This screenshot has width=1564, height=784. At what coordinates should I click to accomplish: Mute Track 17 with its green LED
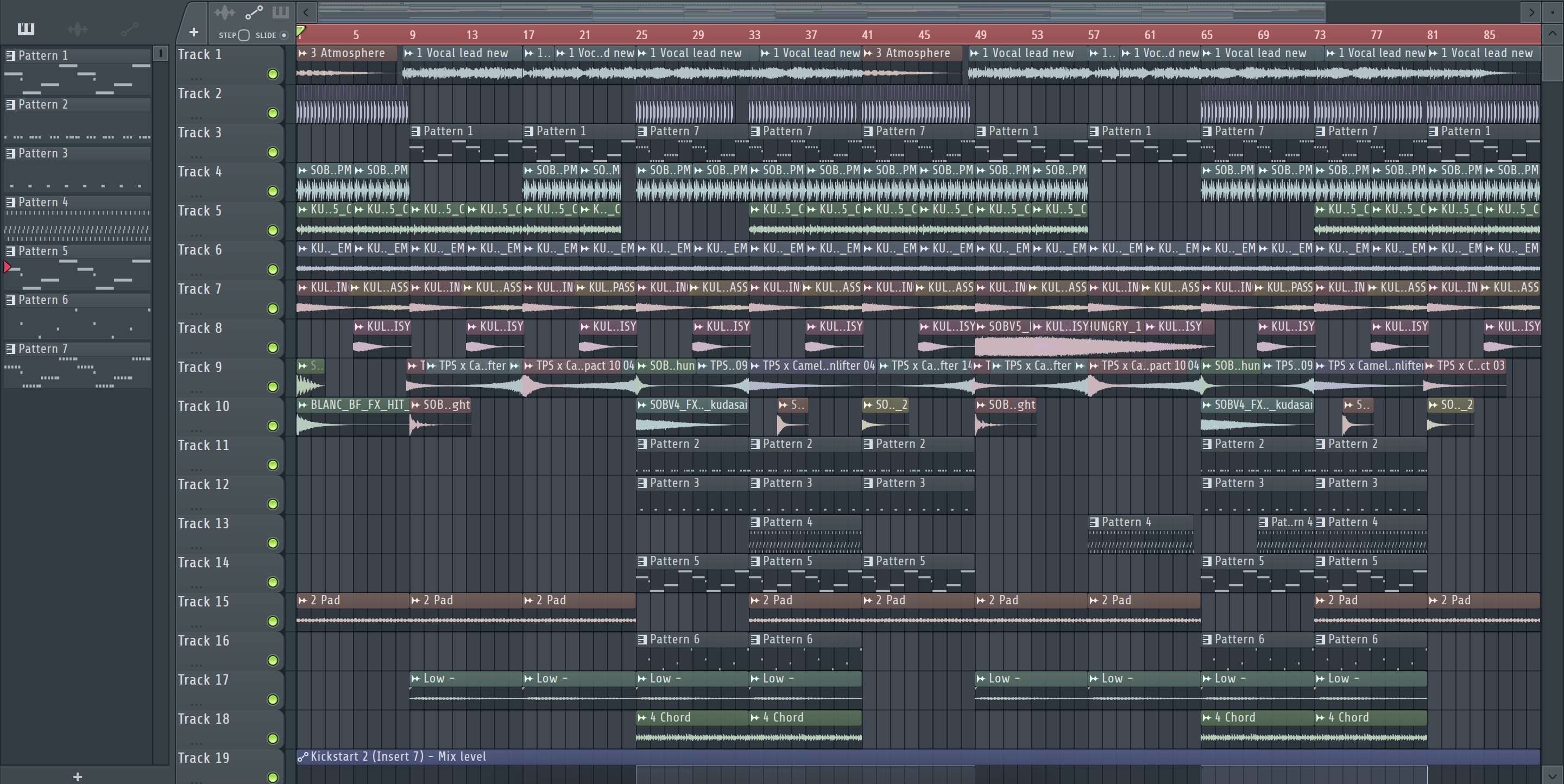(x=273, y=699)
